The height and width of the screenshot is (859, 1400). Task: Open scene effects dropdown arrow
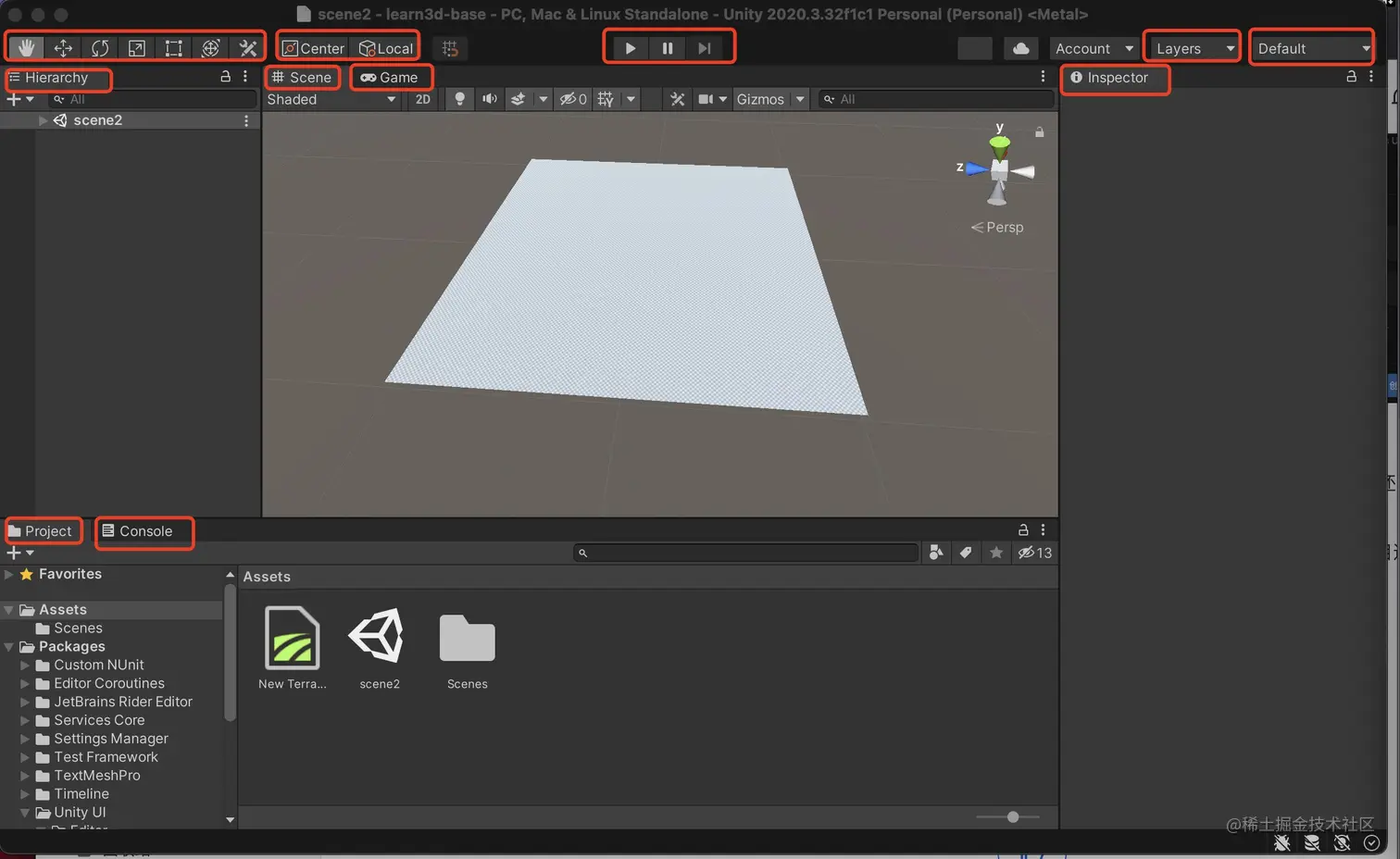(x=543, y=99)
